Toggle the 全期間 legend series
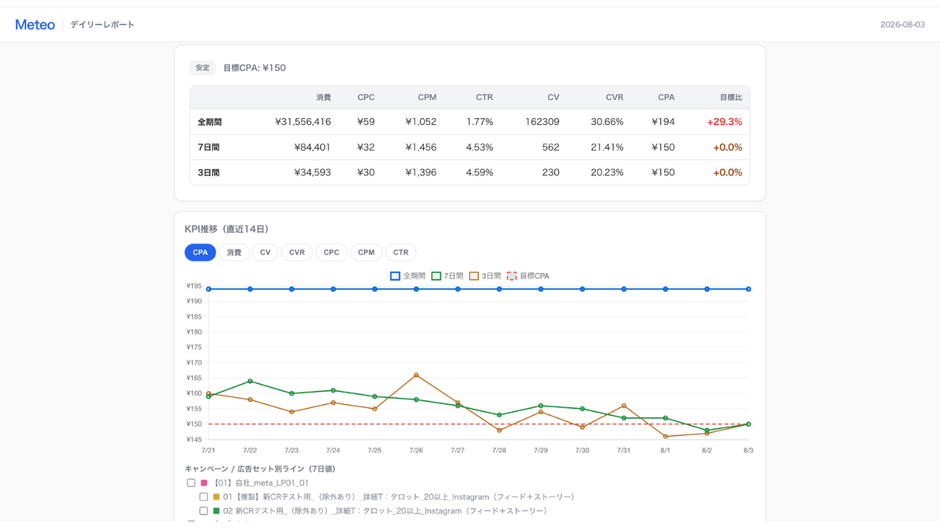The height and width of the screenshot is (528, 940). (408, 276)
